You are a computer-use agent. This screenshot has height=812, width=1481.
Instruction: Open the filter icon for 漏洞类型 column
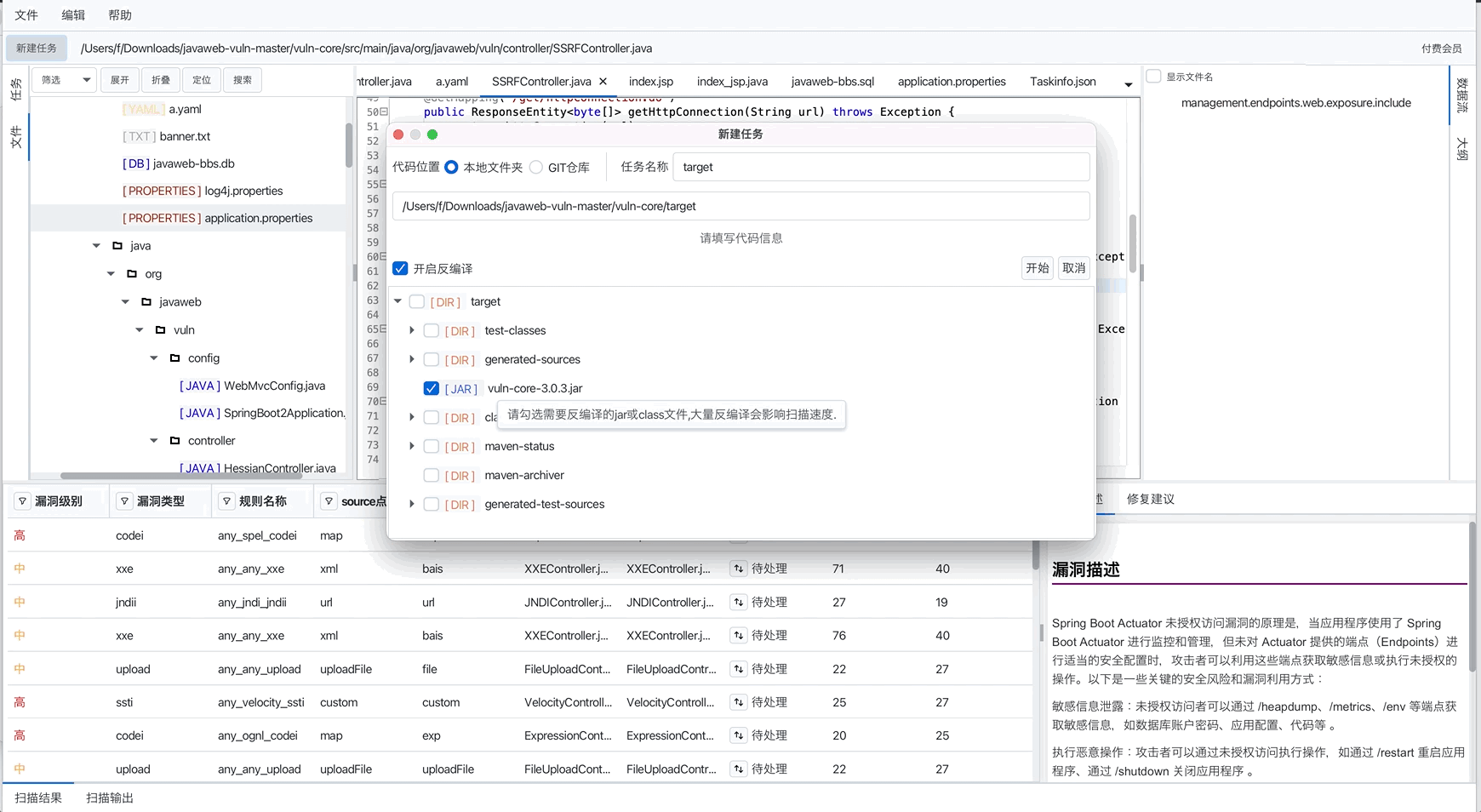click(124, 501)
